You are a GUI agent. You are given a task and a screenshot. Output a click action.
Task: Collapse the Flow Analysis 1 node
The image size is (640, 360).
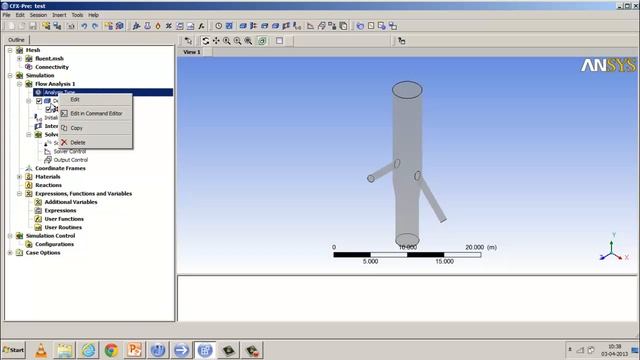[x=19, y=84]
